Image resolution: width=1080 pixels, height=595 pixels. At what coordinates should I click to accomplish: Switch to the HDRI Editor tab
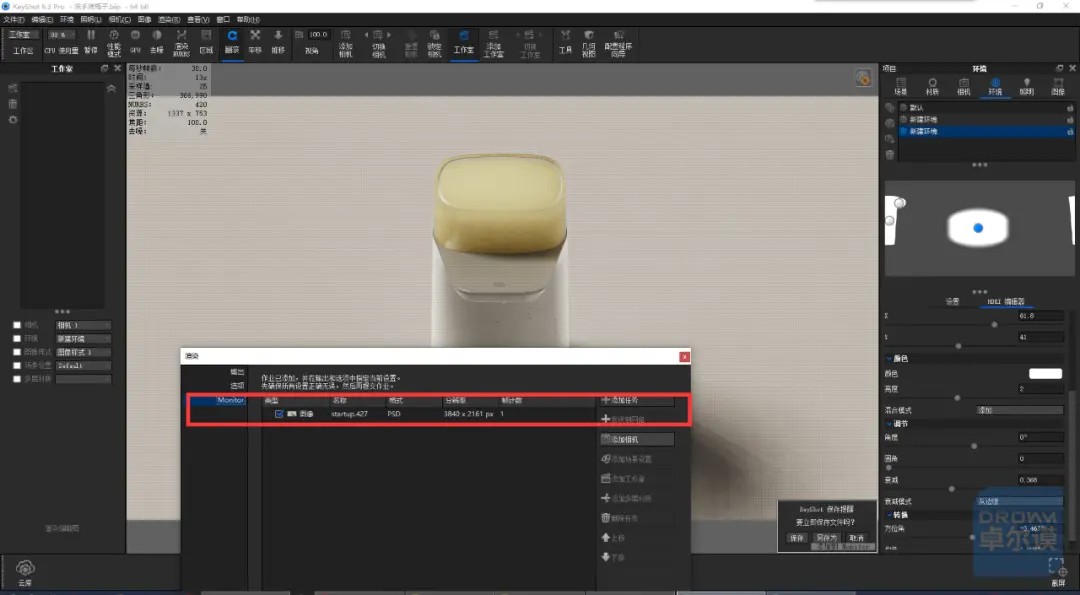(x=1006, y=302)
